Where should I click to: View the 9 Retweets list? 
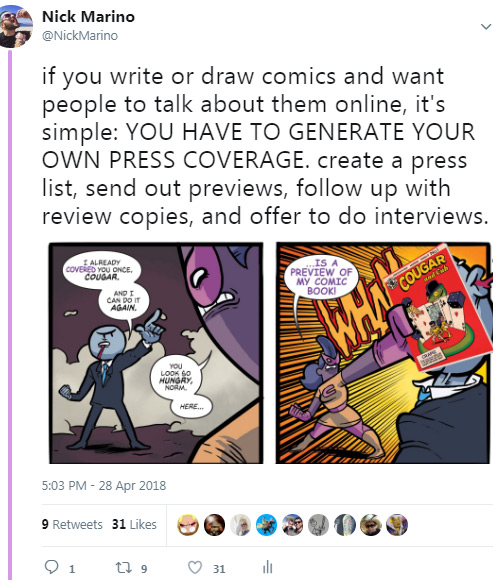72,524
